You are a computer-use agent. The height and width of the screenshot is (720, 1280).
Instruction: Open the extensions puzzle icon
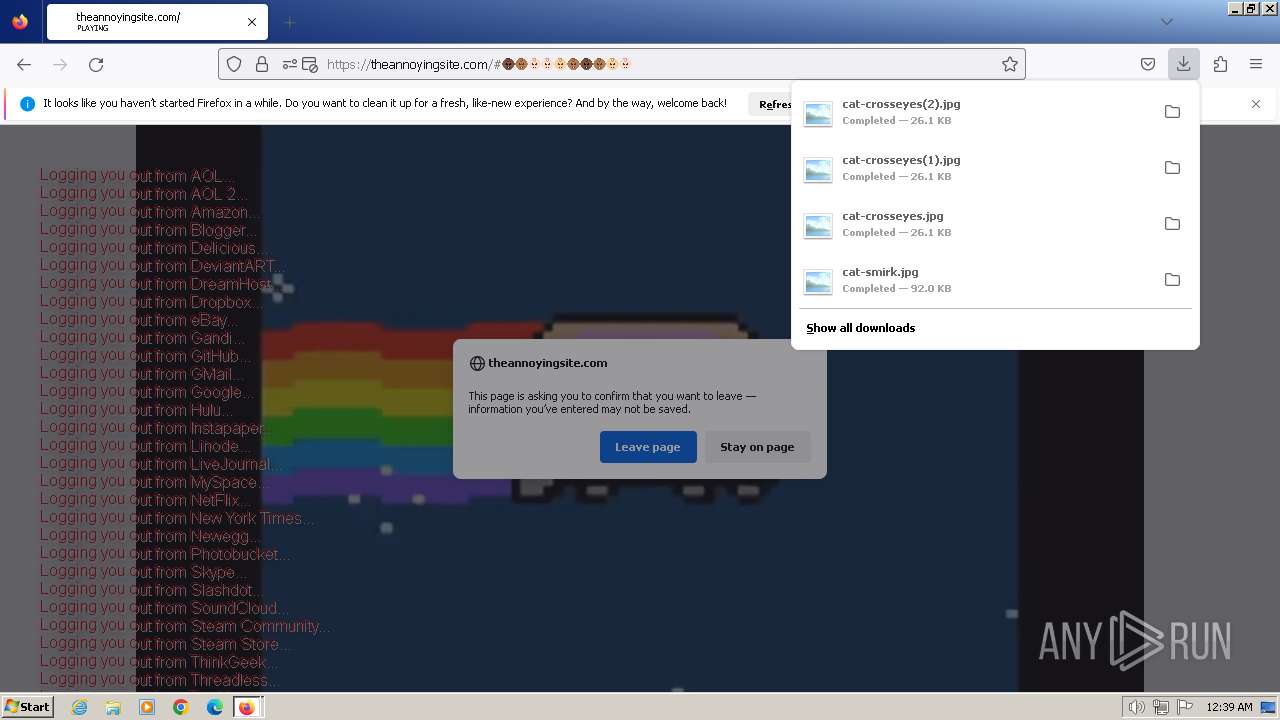coord(1220,64)
